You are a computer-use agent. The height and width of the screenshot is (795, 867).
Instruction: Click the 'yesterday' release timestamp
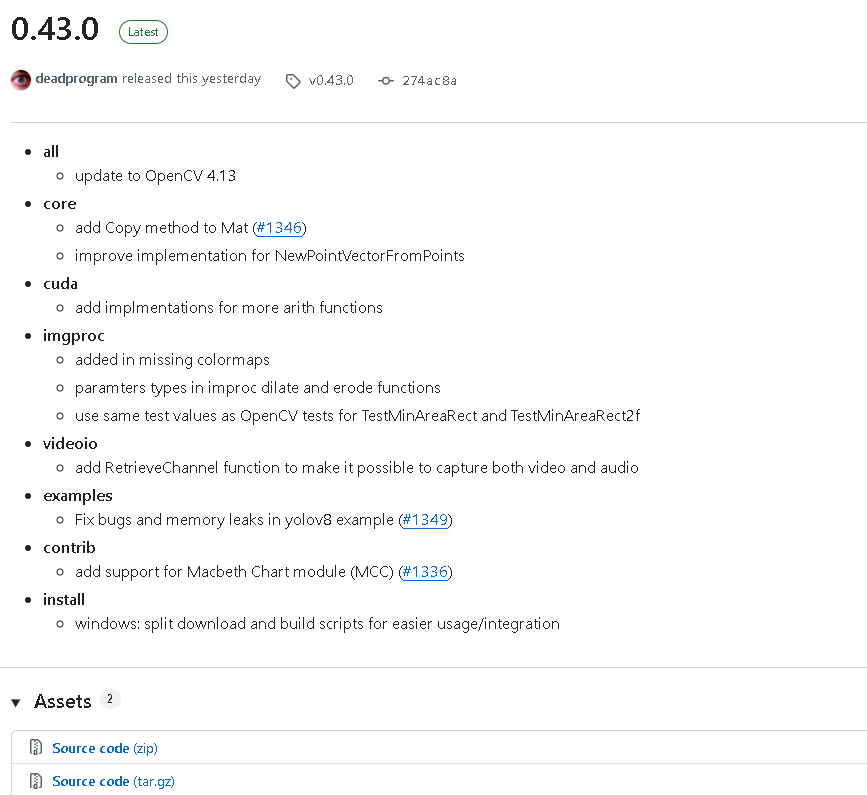pos(231,79)
